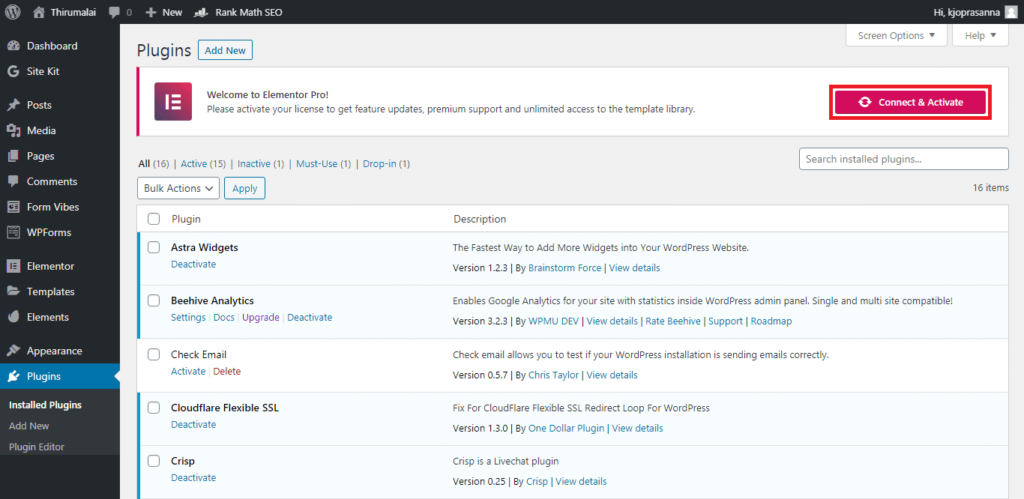
Task: Open Installed Plugins submenu item
Action: tap(45, 405)
